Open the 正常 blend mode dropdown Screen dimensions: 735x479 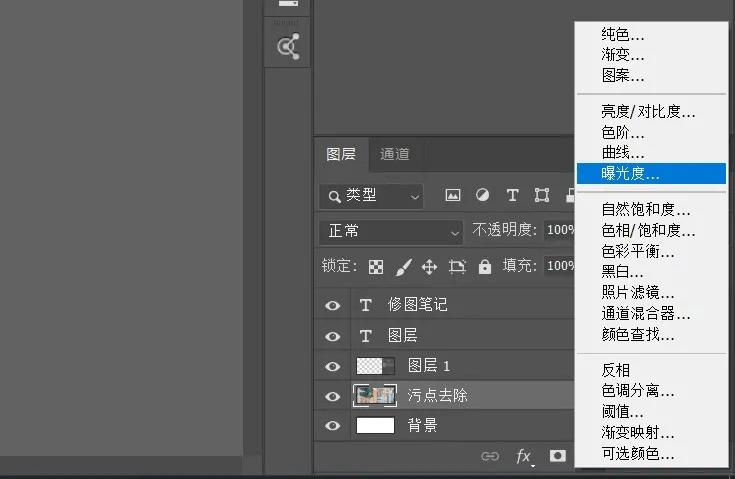point(390,231)
